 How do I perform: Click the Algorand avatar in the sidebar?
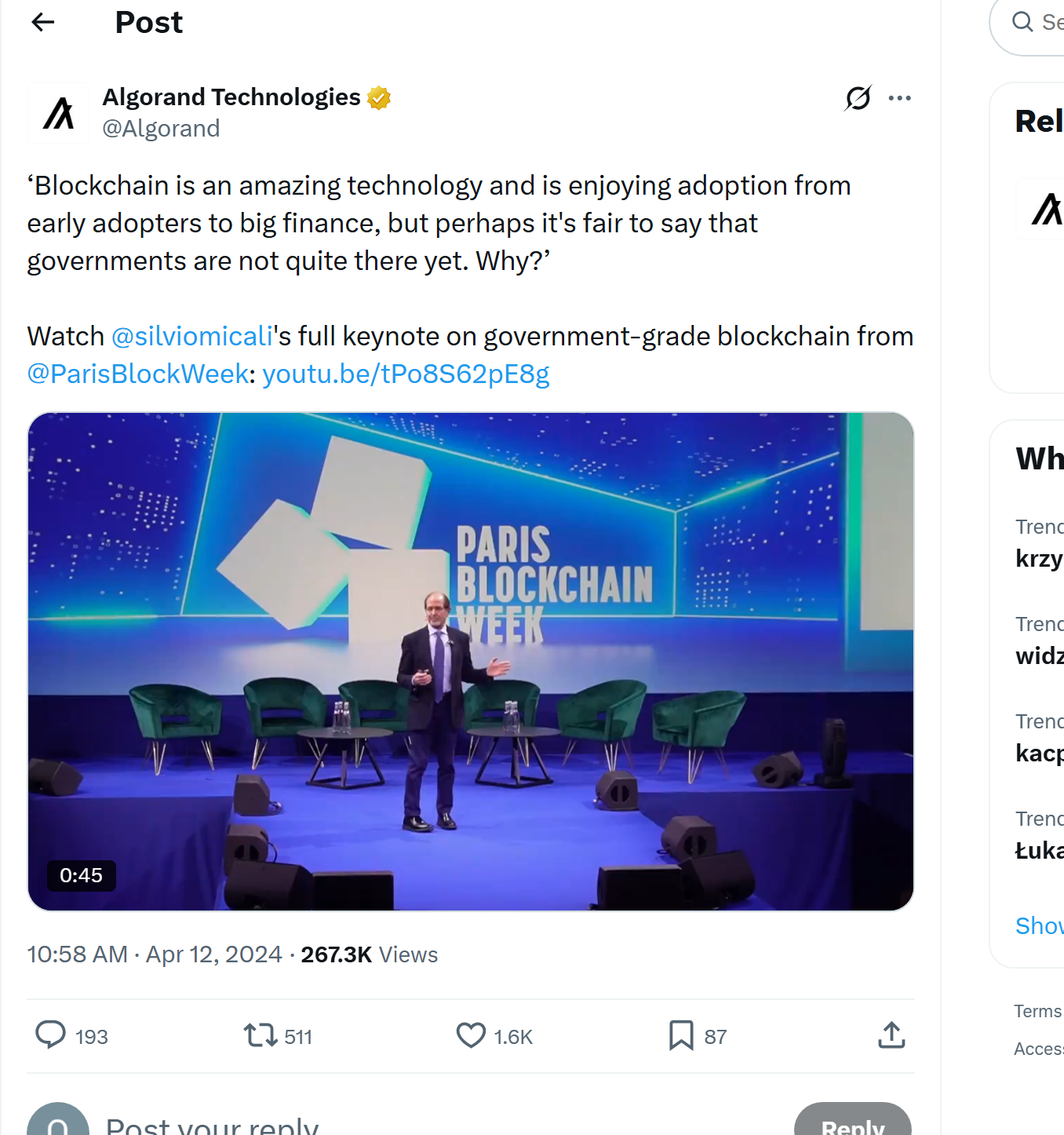1044,208
